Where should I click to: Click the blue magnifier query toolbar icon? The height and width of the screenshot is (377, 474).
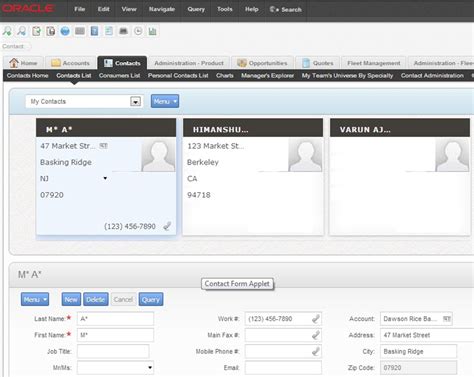pos(22,31)
